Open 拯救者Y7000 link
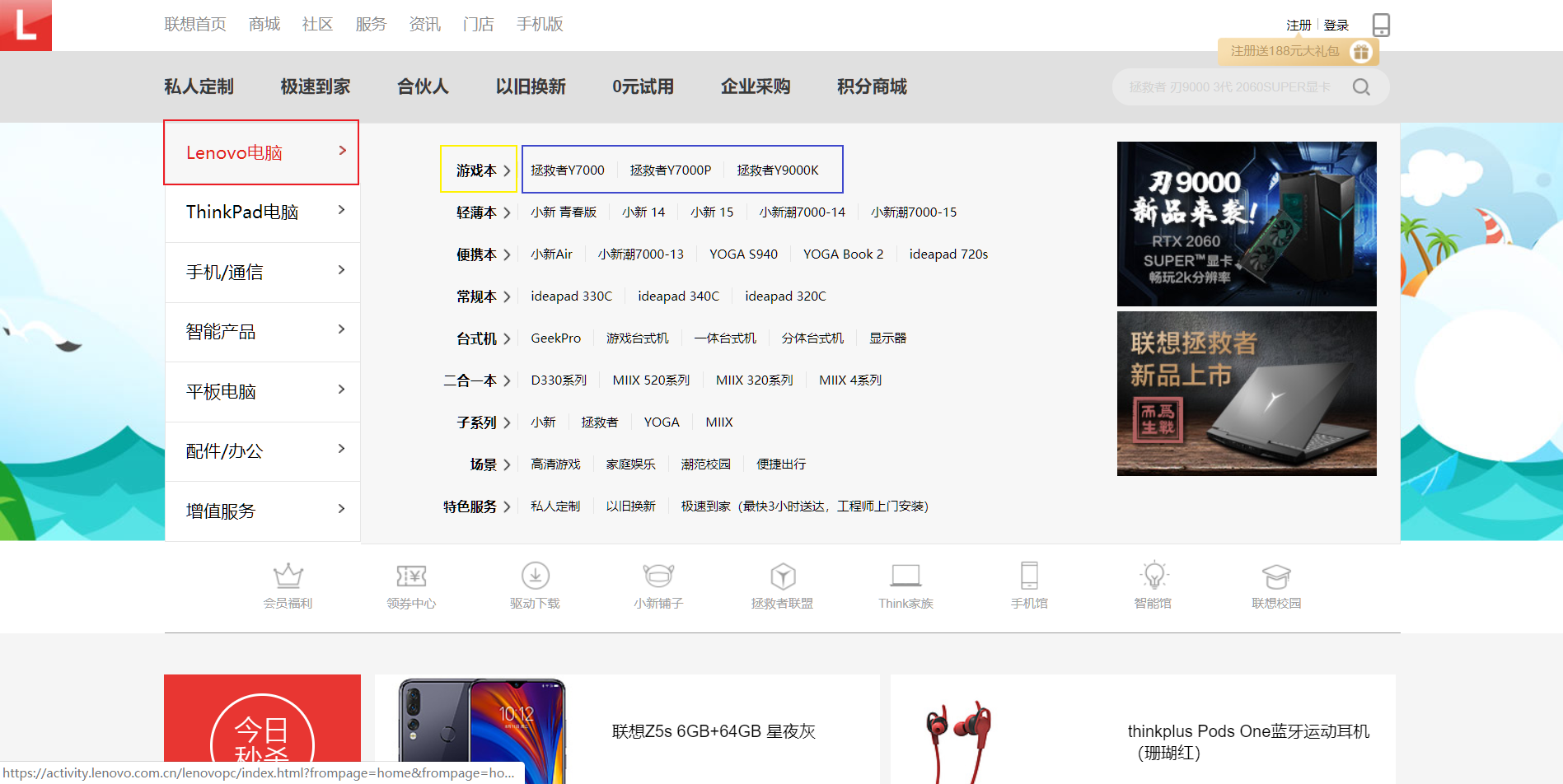 tap(567, 170)
